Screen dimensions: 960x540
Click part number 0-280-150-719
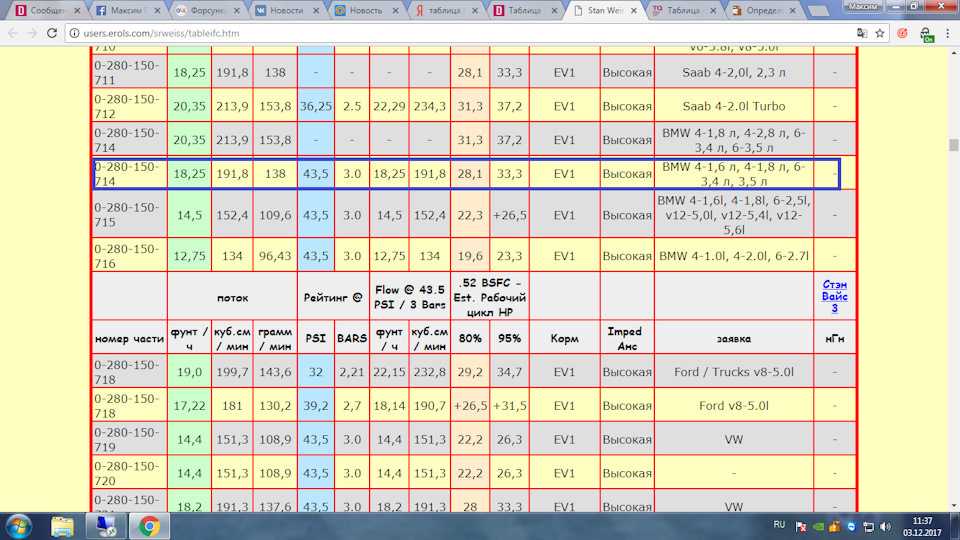[x=127, y=439]
